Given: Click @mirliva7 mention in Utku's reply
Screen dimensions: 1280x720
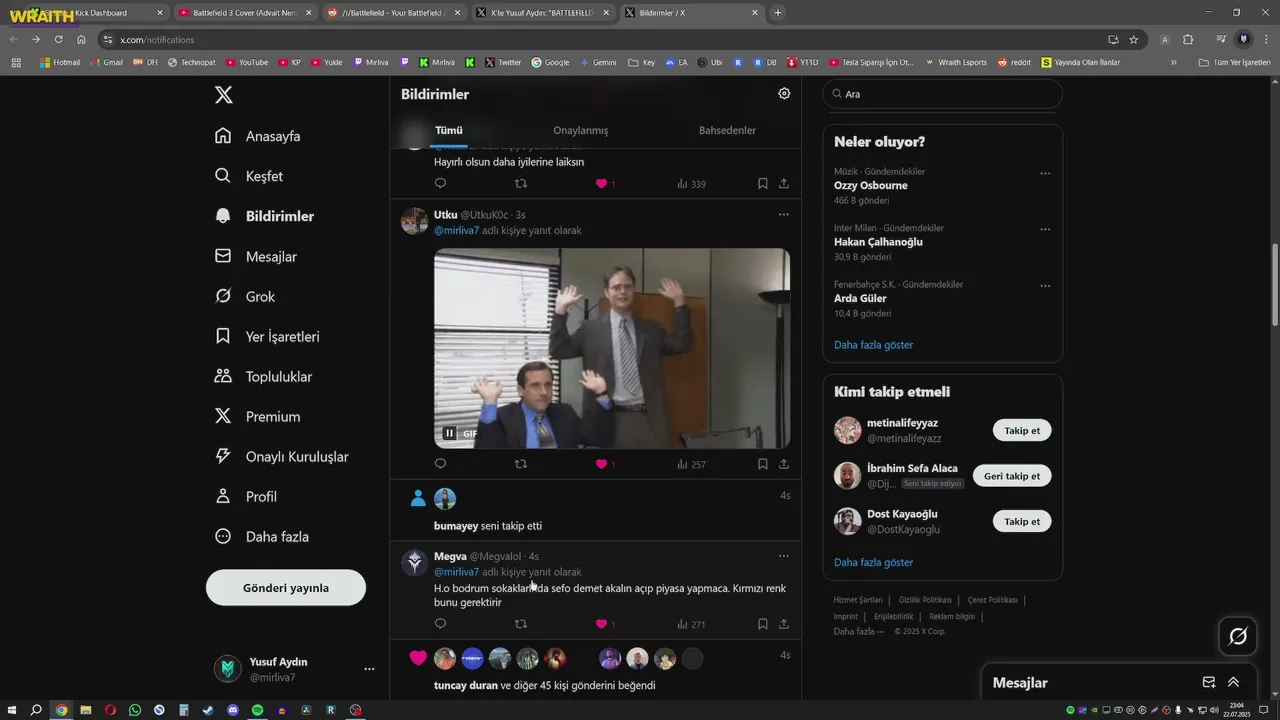Looking at the screenshot, I should 456,231.
